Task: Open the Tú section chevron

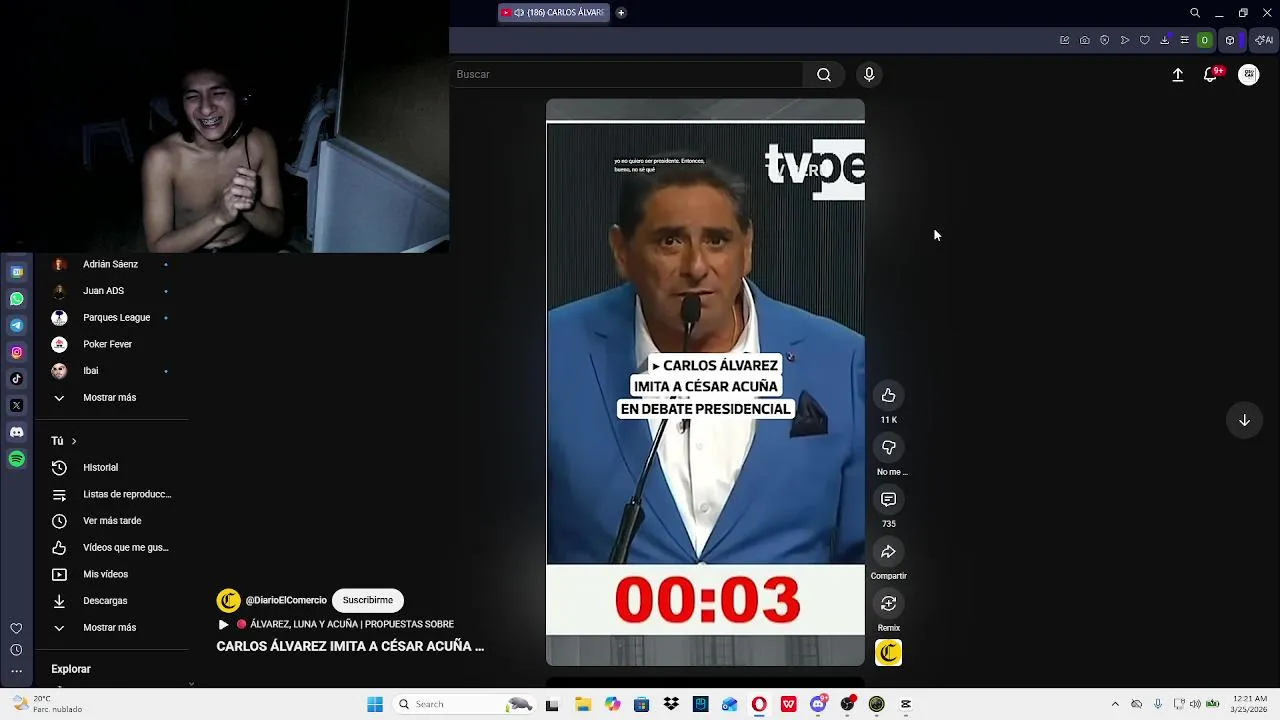Action: (73, 441)
